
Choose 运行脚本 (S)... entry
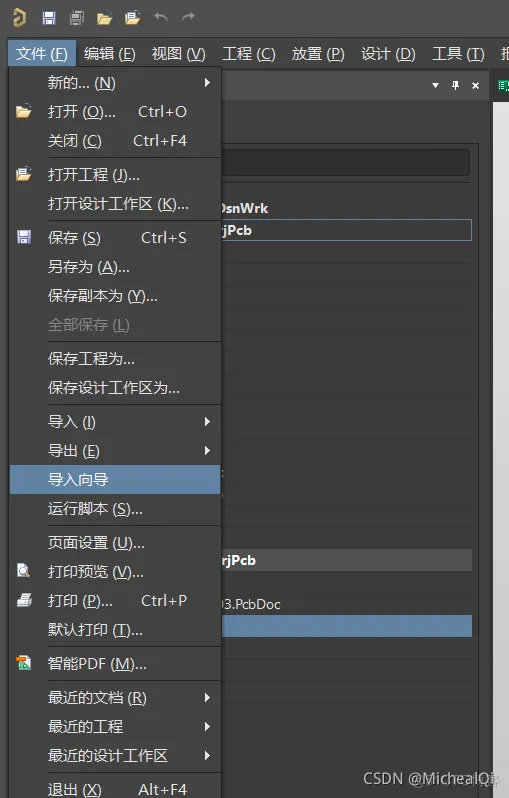(x=115, y=508)
